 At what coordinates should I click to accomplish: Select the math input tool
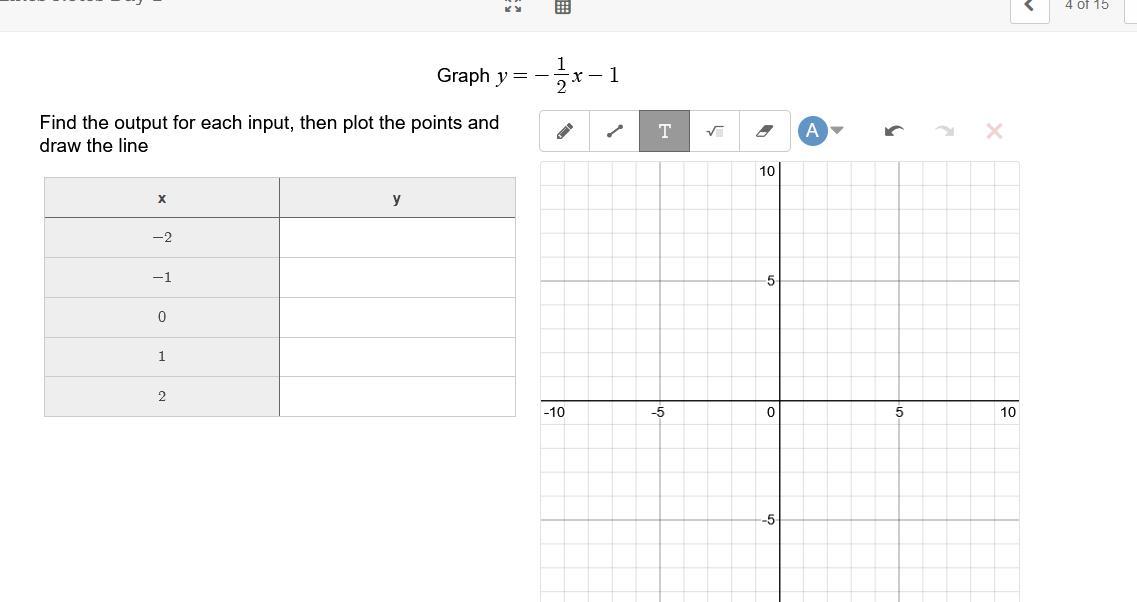pyautogui.click(x=714, y=131)
